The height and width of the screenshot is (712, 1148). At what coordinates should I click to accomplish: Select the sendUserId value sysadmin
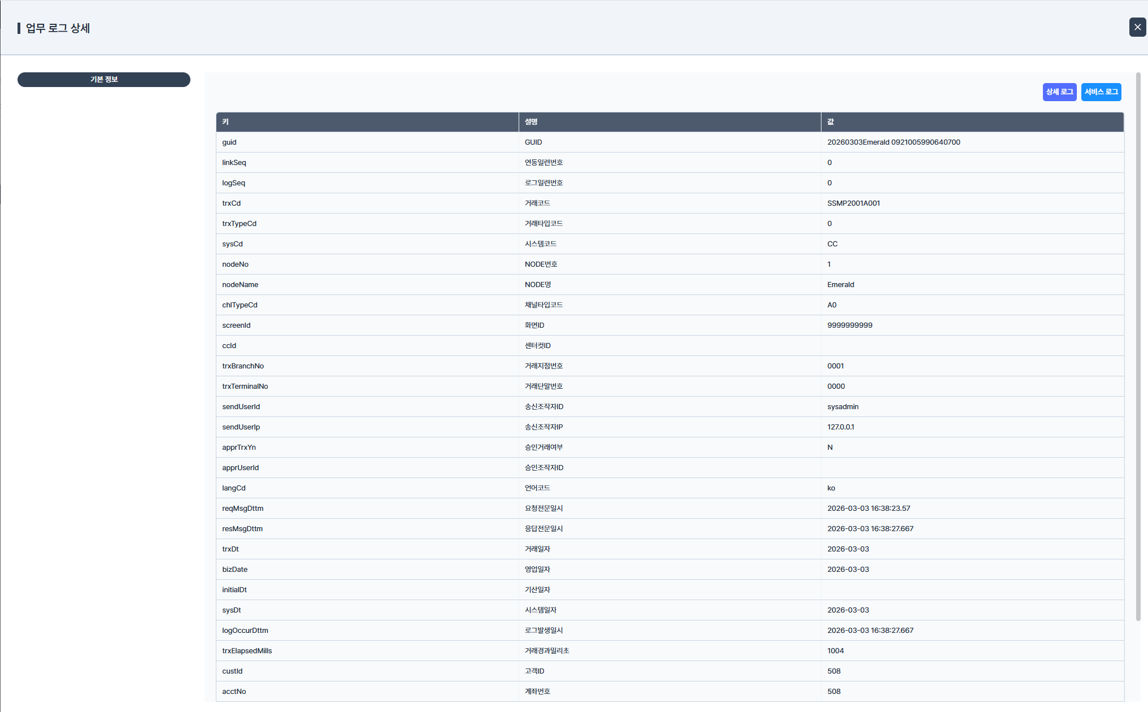[843, 407]
